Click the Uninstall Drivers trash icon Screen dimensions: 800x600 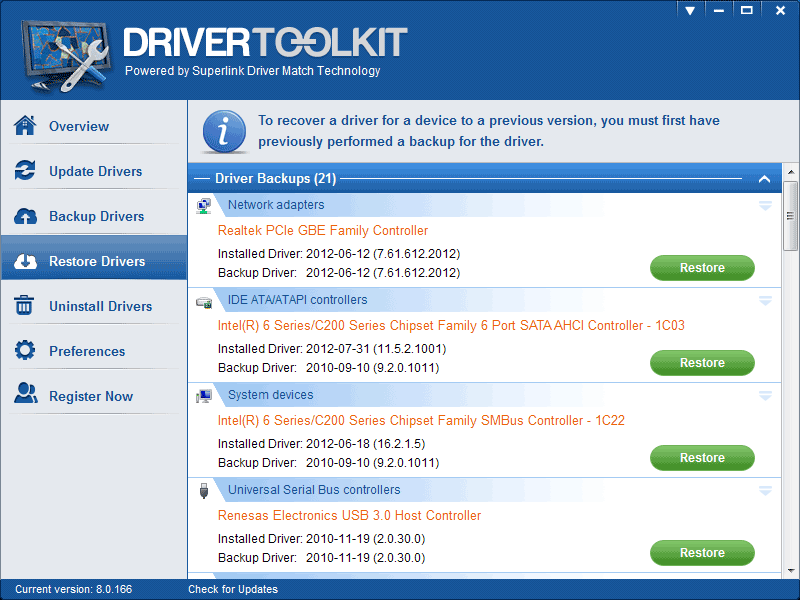tap(25, 306)
